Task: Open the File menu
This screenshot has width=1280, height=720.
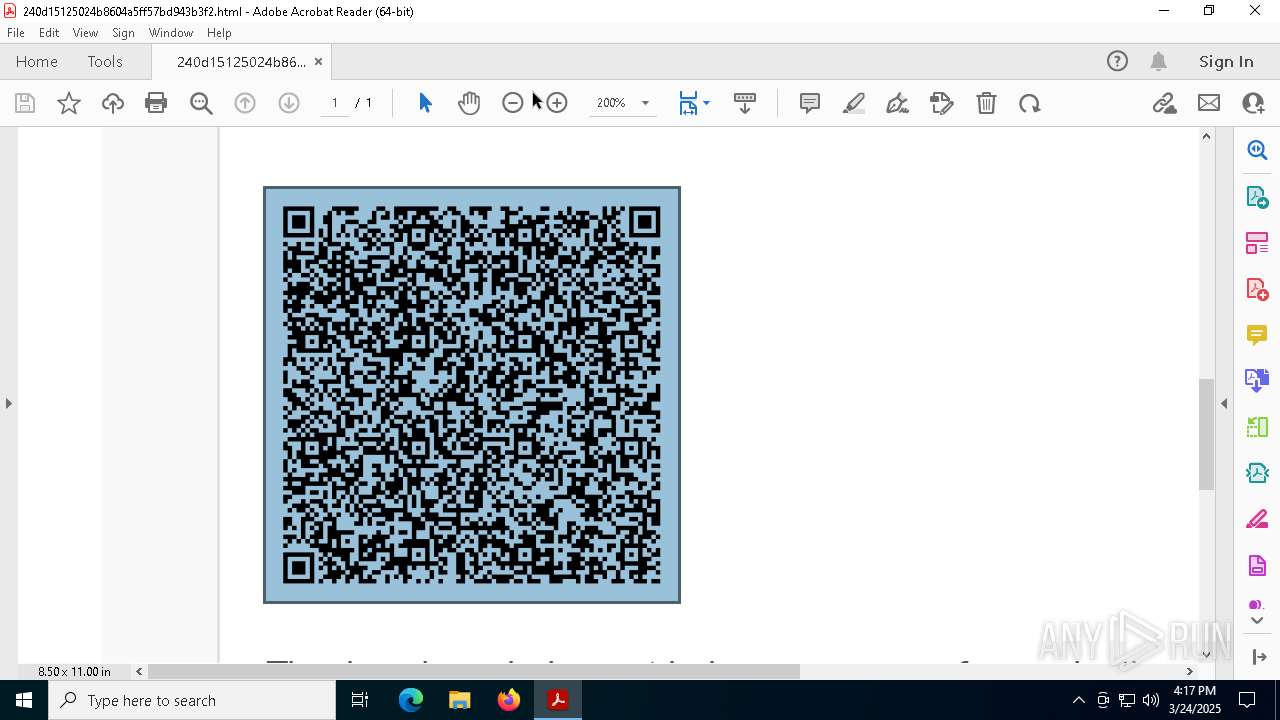Action: tap(16, 32)
